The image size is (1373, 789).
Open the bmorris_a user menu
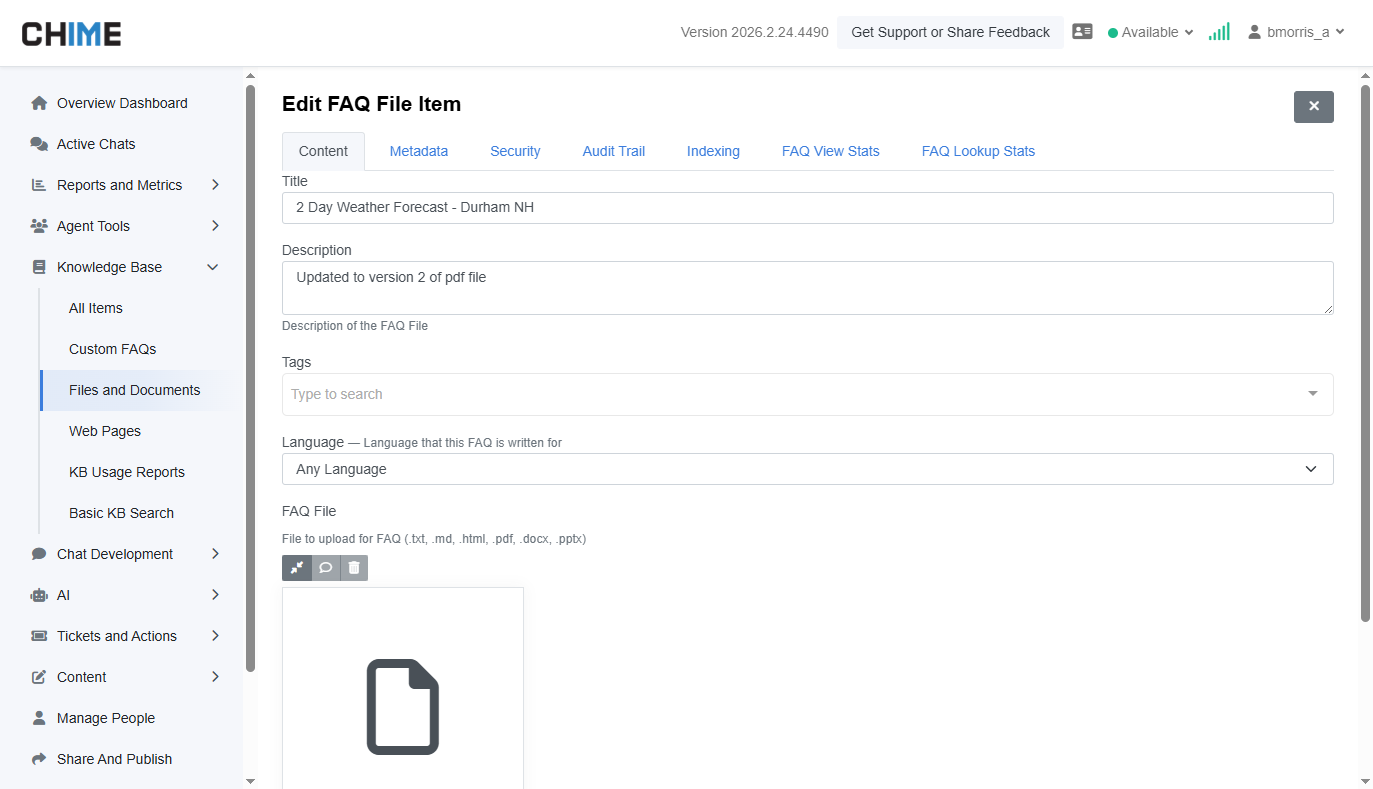click(1296, 32)
